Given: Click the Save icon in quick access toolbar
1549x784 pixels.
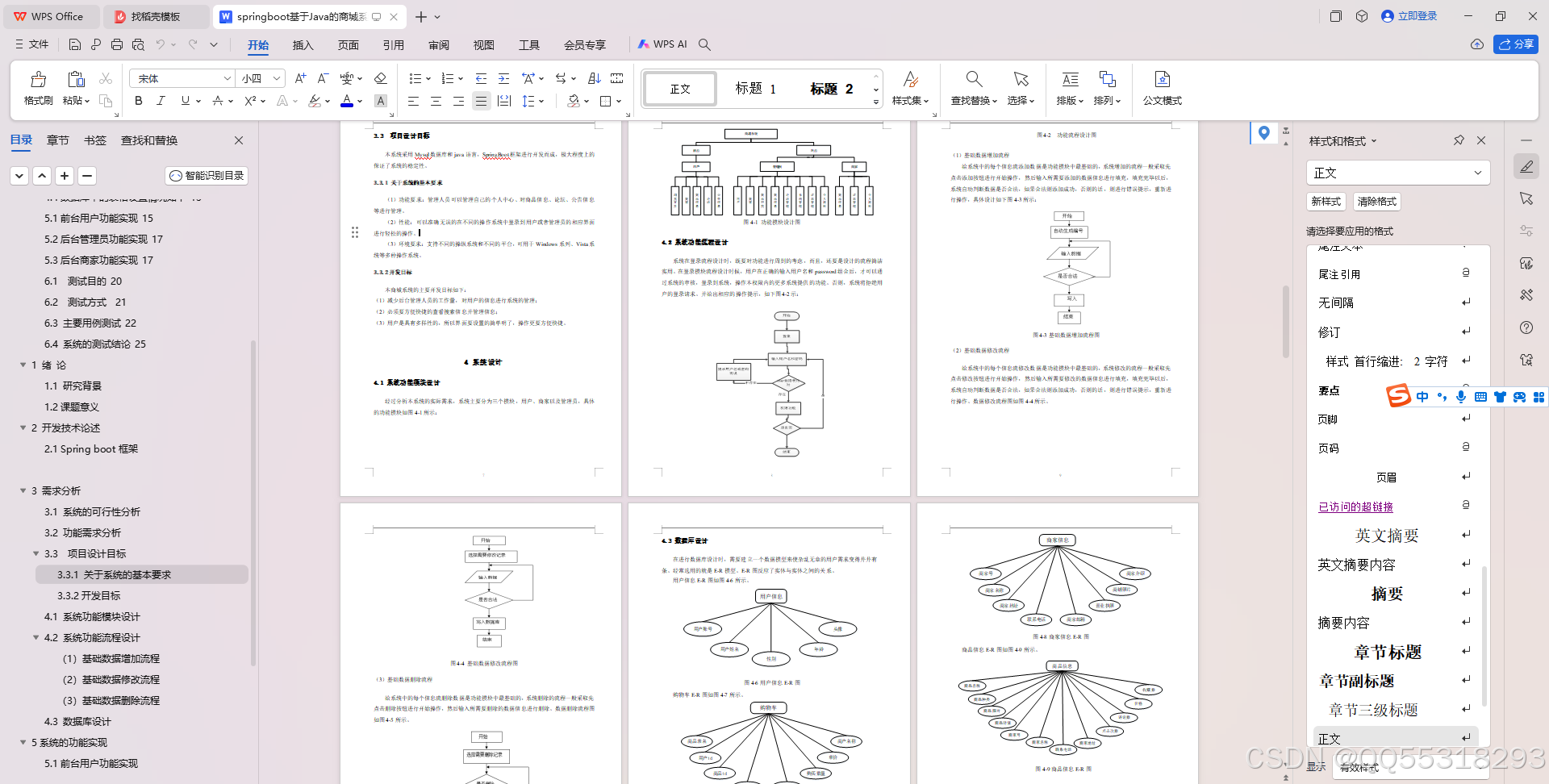Looking at the screenshot, I should [x=74, y=44].
